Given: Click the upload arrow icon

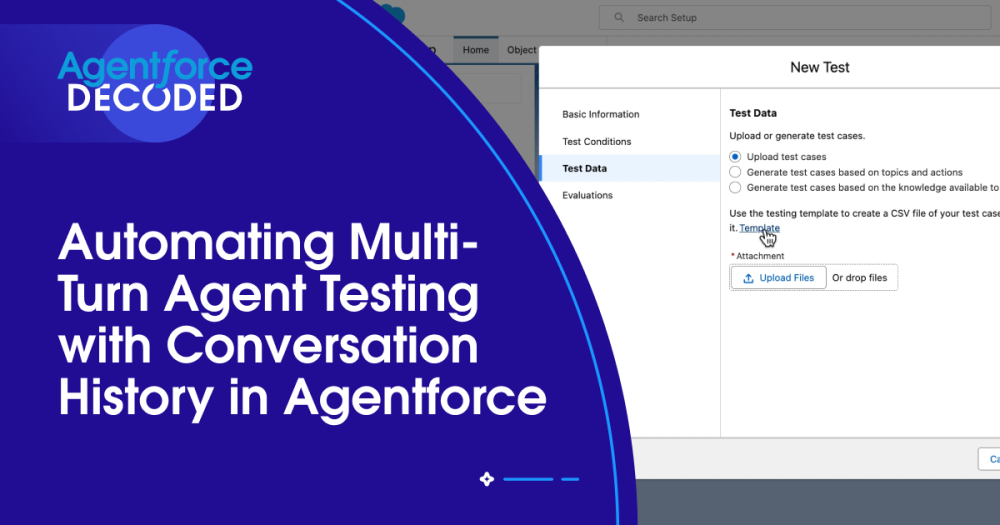Looking at the screenshot, I should [x=748, y=278].
